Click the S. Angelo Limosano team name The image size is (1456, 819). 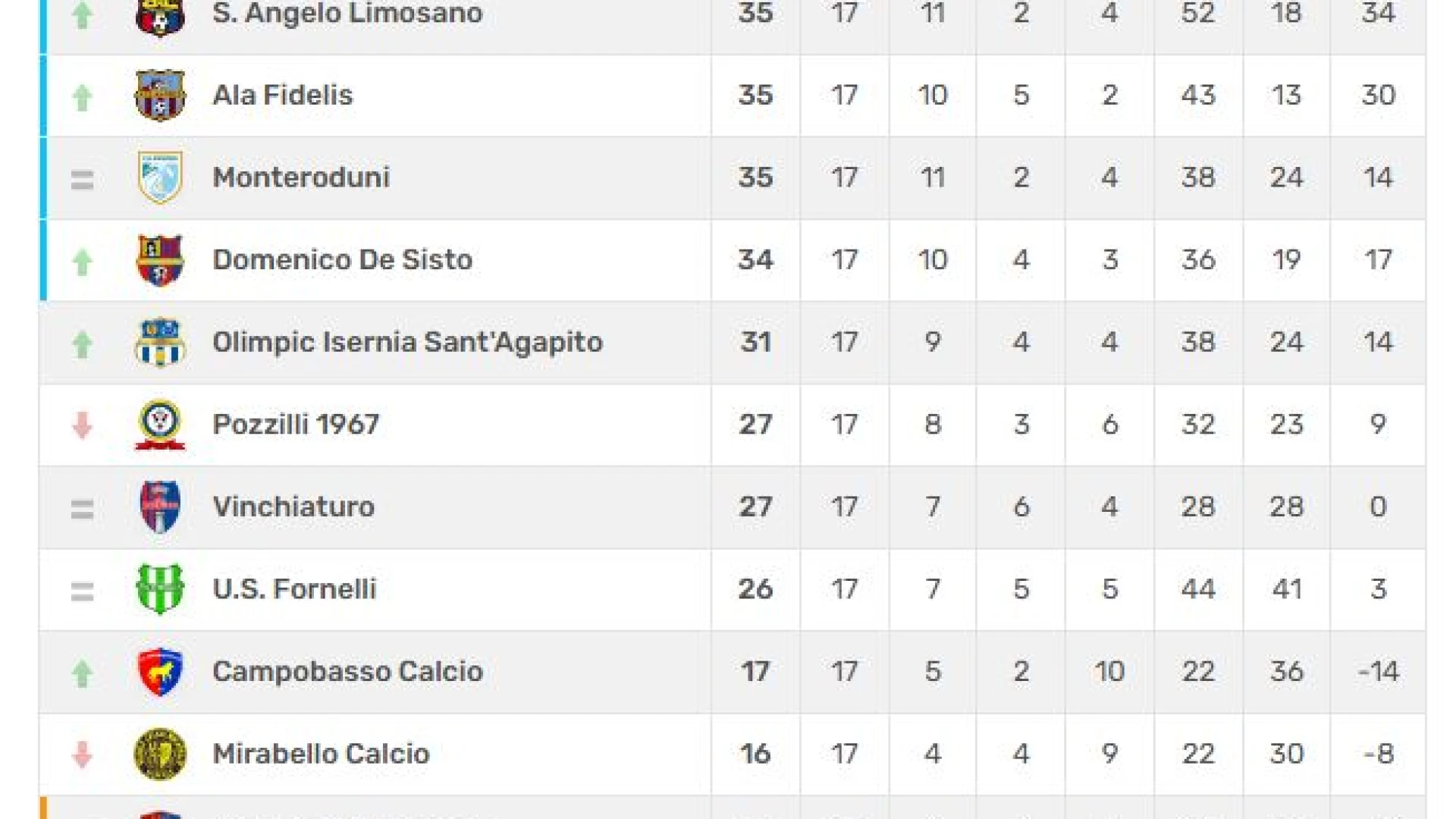point(347,14)
